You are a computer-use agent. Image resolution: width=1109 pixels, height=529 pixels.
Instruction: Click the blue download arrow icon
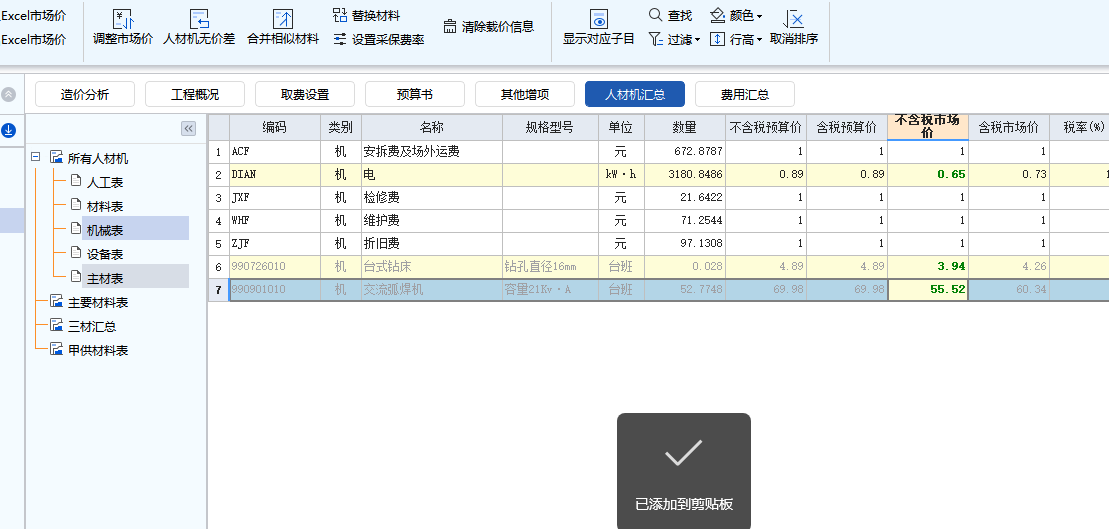8,130
